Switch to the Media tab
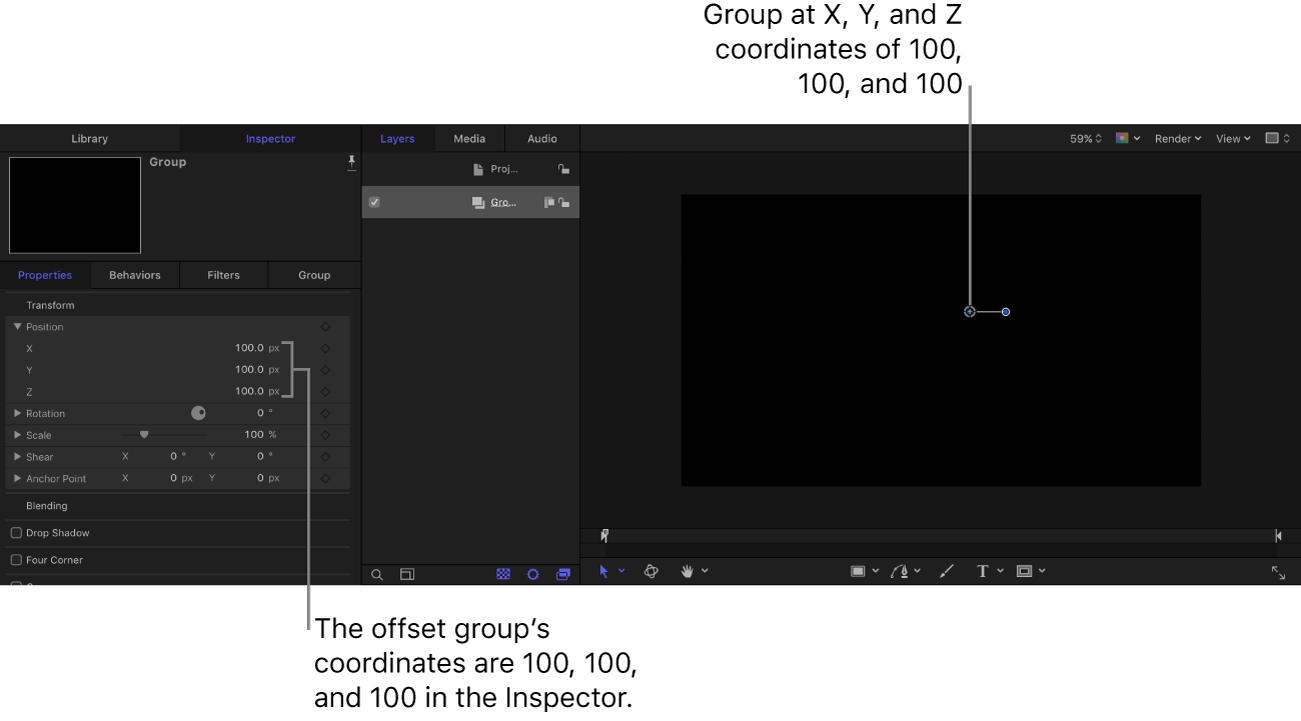1301x721 pixels. tap(469, 138)
